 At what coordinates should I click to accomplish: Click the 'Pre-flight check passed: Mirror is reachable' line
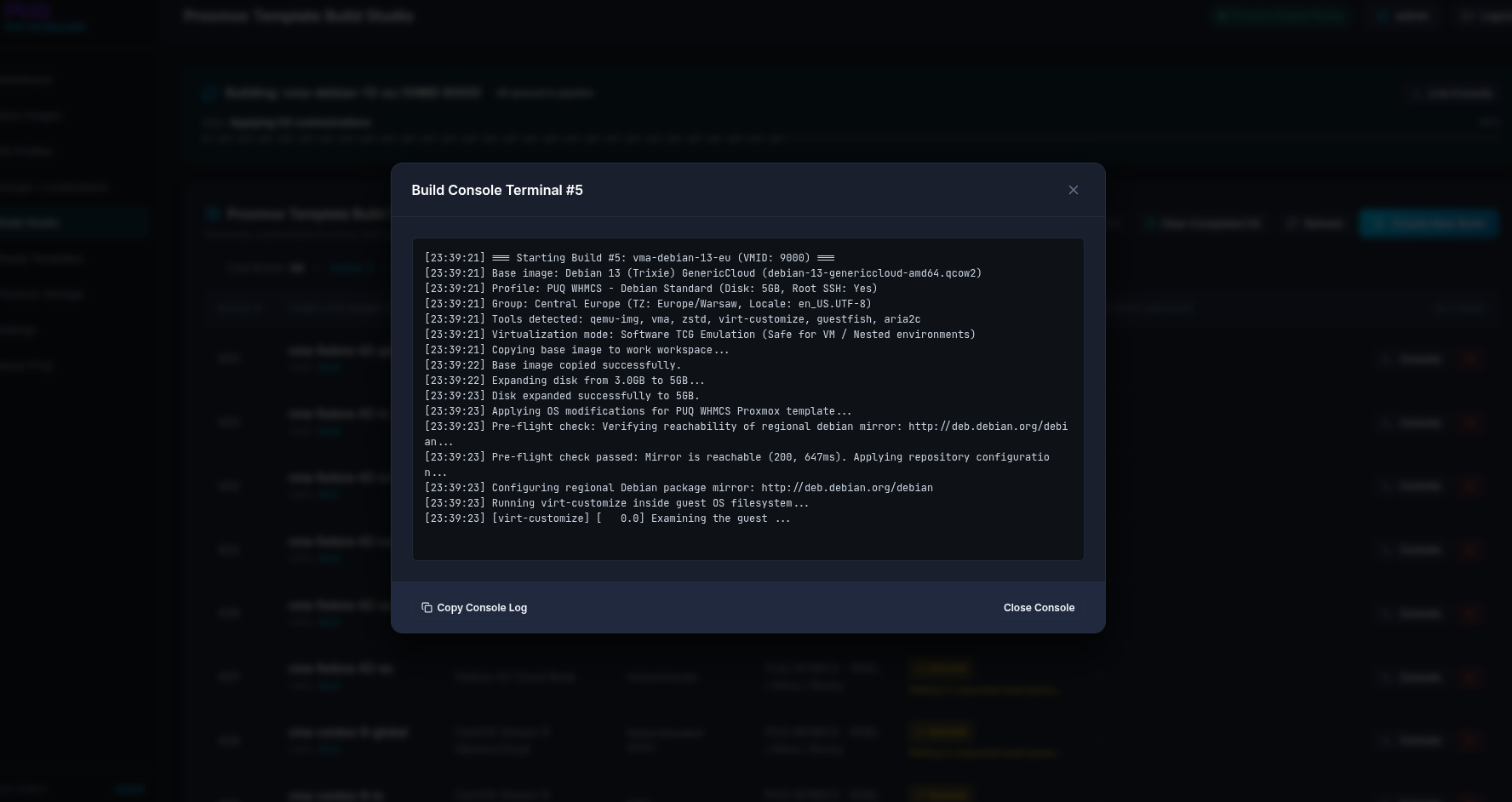coord(737,465)
